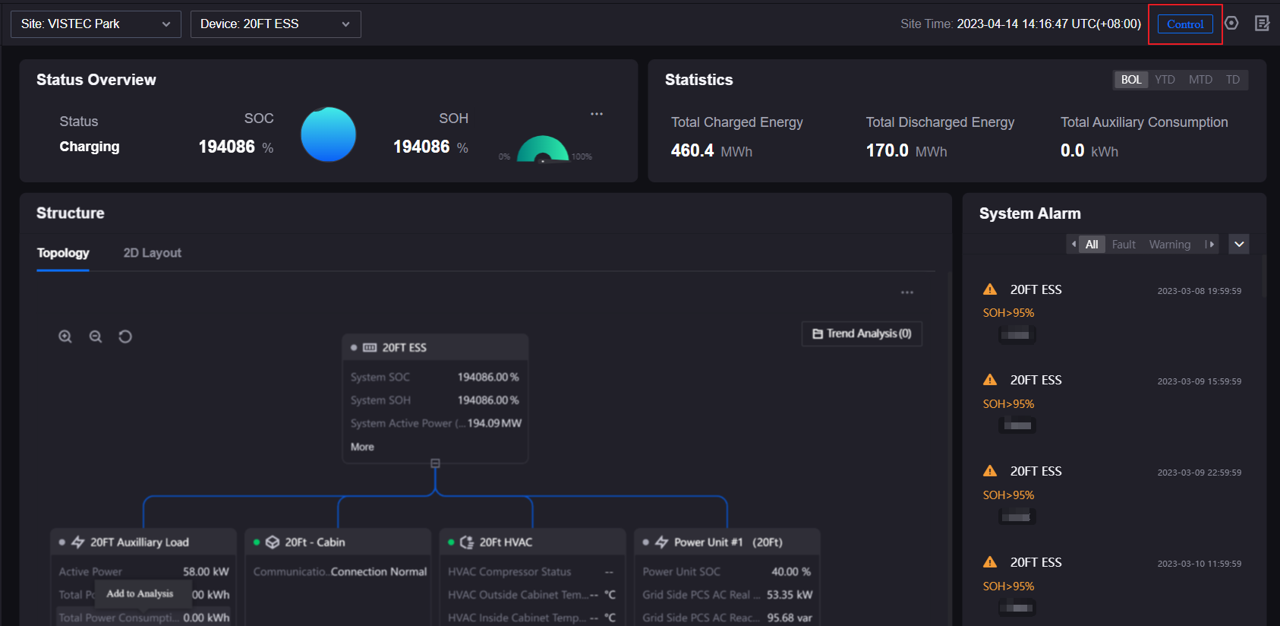Click the Control button
Image resolution: width=1280 pixels, height=626 pixels.
(x=1185, y=24)
